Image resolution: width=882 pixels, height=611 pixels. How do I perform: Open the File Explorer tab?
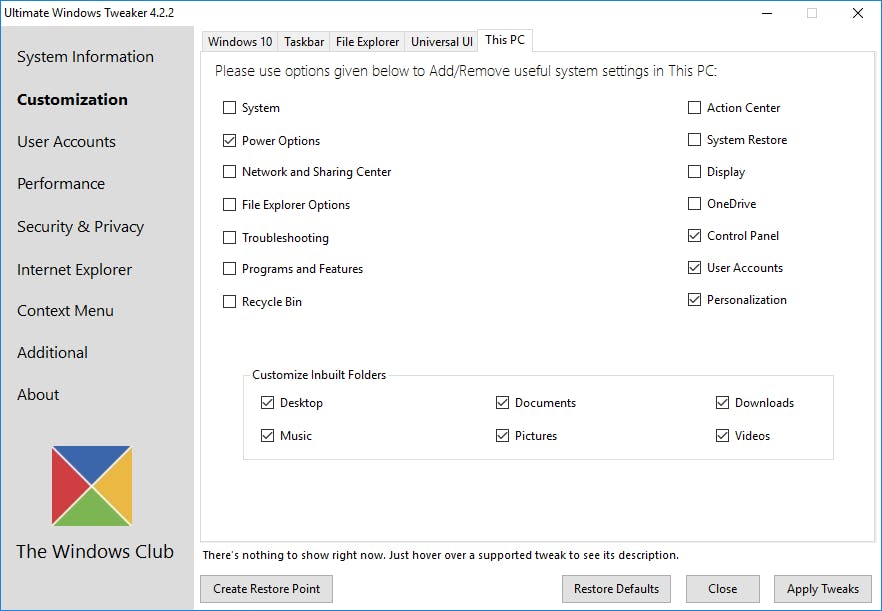click(x=367, y=42)
